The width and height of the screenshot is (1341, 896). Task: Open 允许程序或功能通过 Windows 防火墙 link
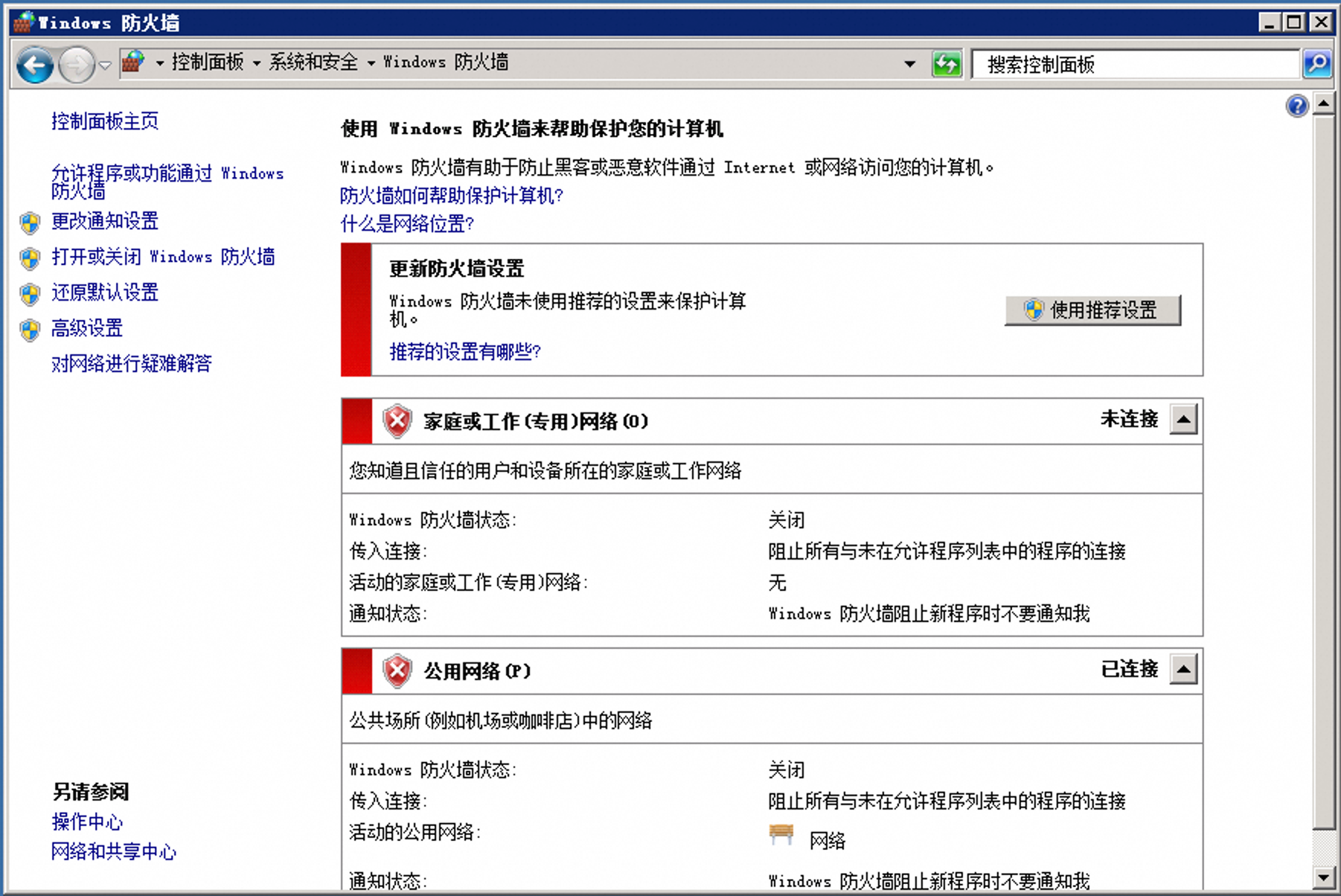click(167, 182)
